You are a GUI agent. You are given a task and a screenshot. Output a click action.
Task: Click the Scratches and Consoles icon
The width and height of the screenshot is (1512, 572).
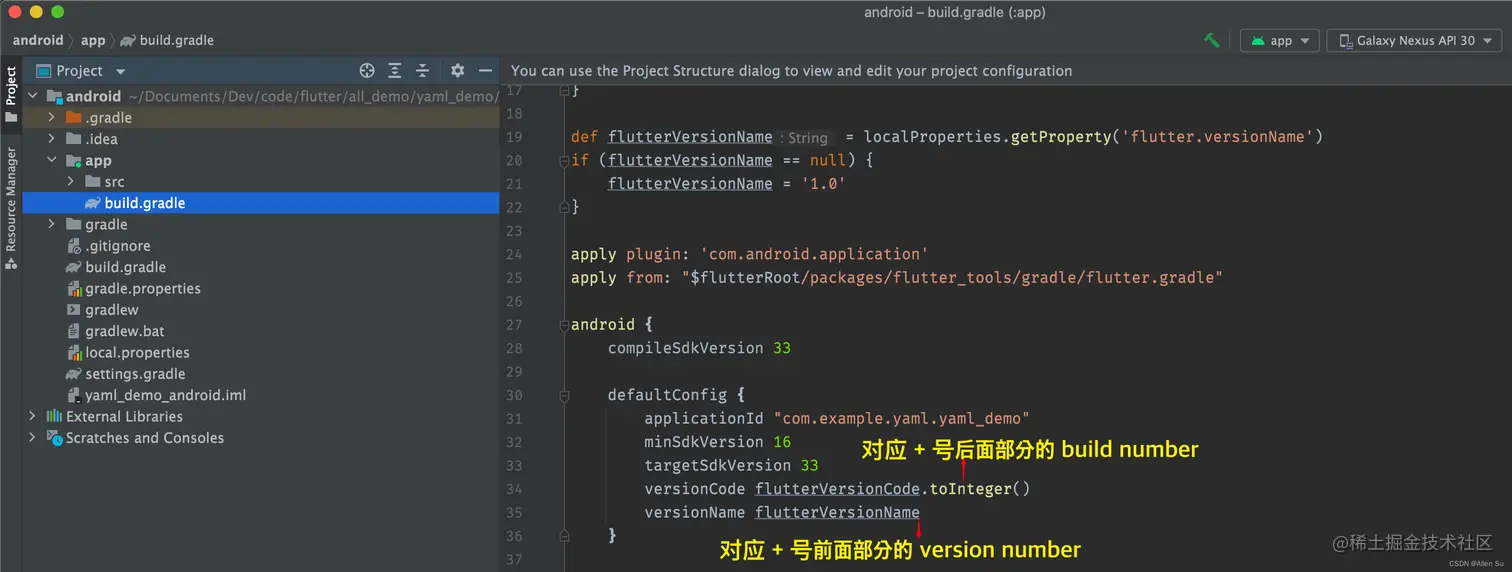54,438
